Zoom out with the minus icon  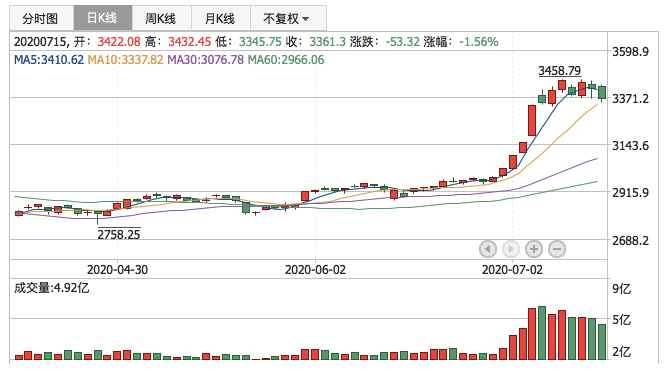[557, 249]
